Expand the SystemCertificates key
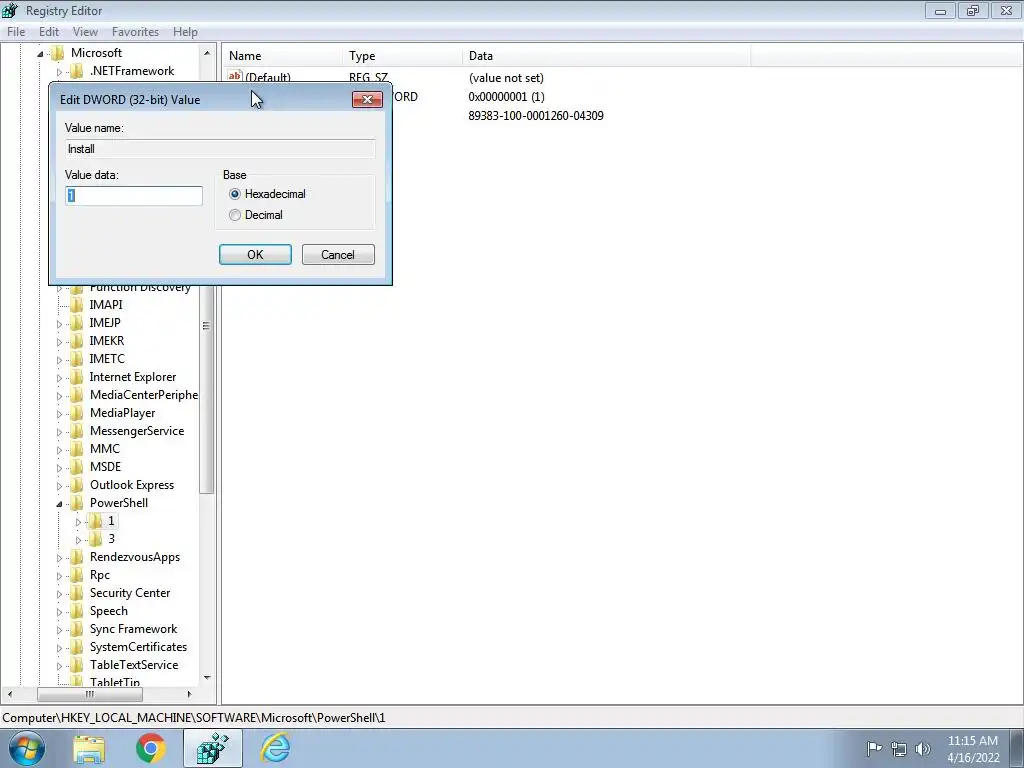Screen dimensions: 1024x768 59,648
